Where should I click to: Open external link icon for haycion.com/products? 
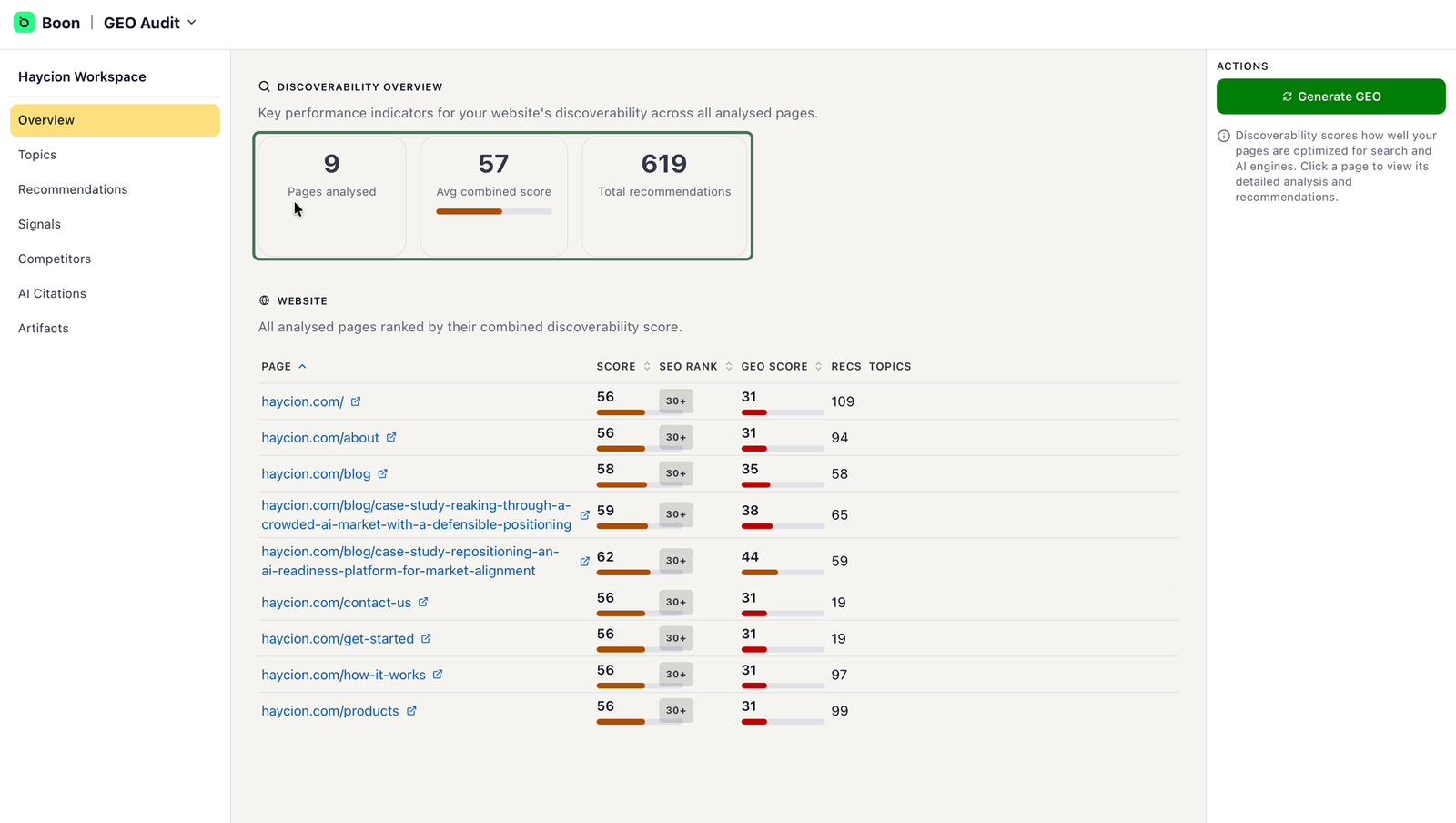[411, 711]
